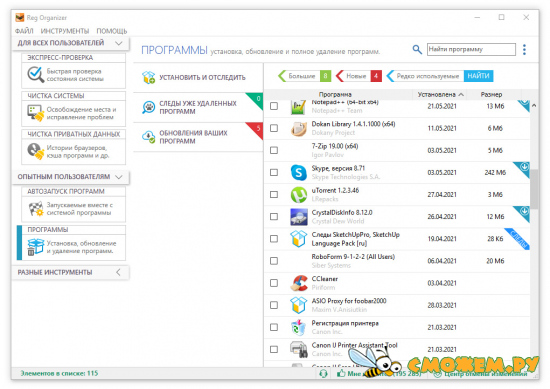Check the Skype checkbox

[x=274, y=173]
